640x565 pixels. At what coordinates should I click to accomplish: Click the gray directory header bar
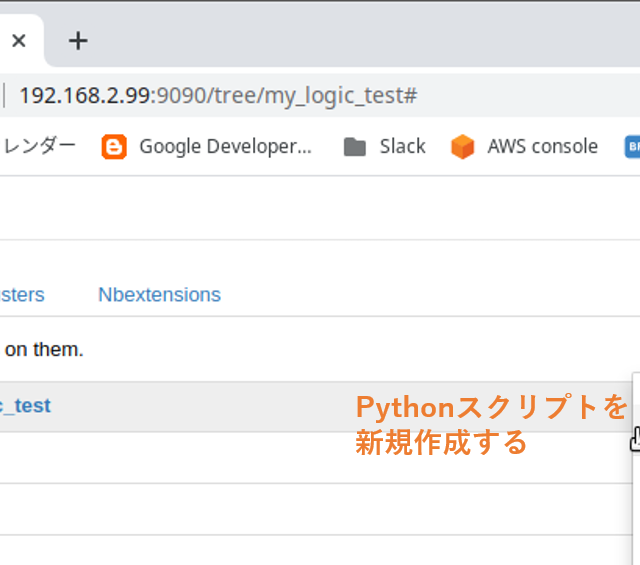pos(200,406)
